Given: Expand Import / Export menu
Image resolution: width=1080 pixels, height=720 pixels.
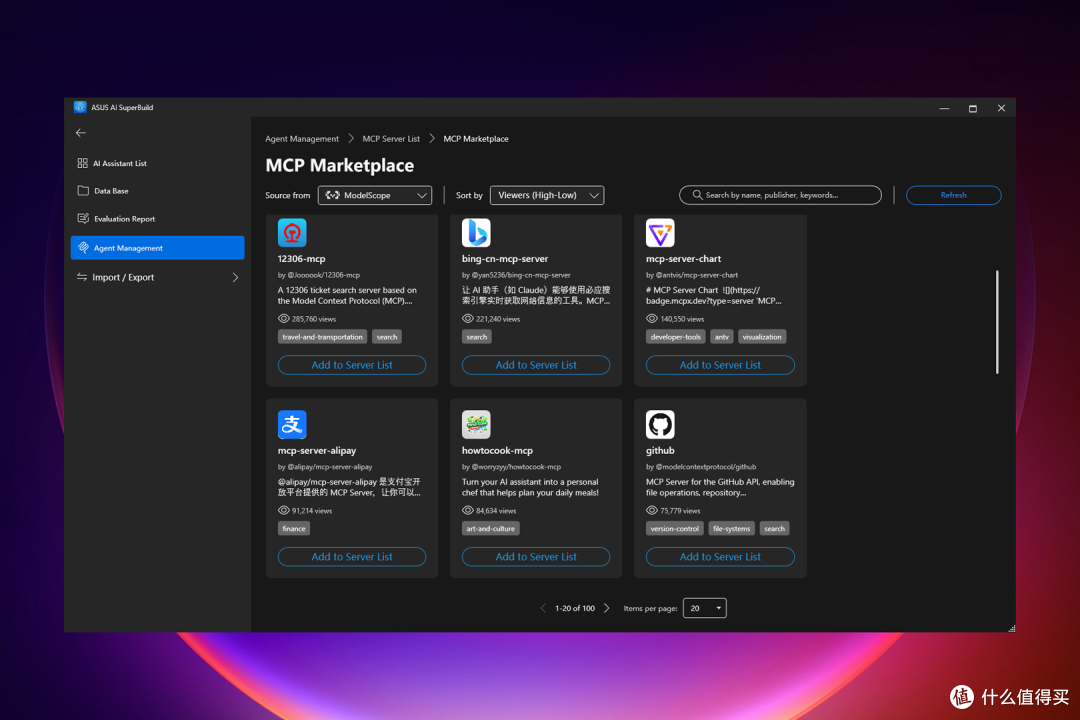Looking at the screenshot, I should pos(157,277).
